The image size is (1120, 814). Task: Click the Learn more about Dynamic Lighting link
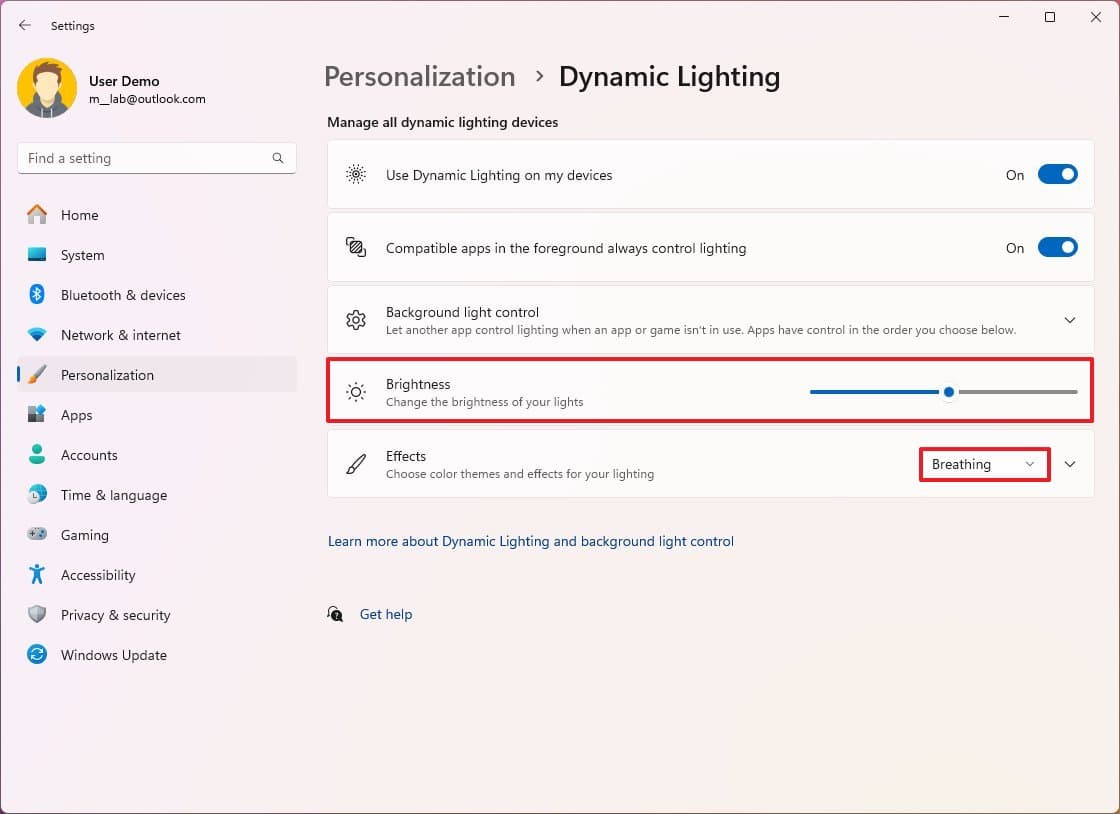click(x=530, y=541)
